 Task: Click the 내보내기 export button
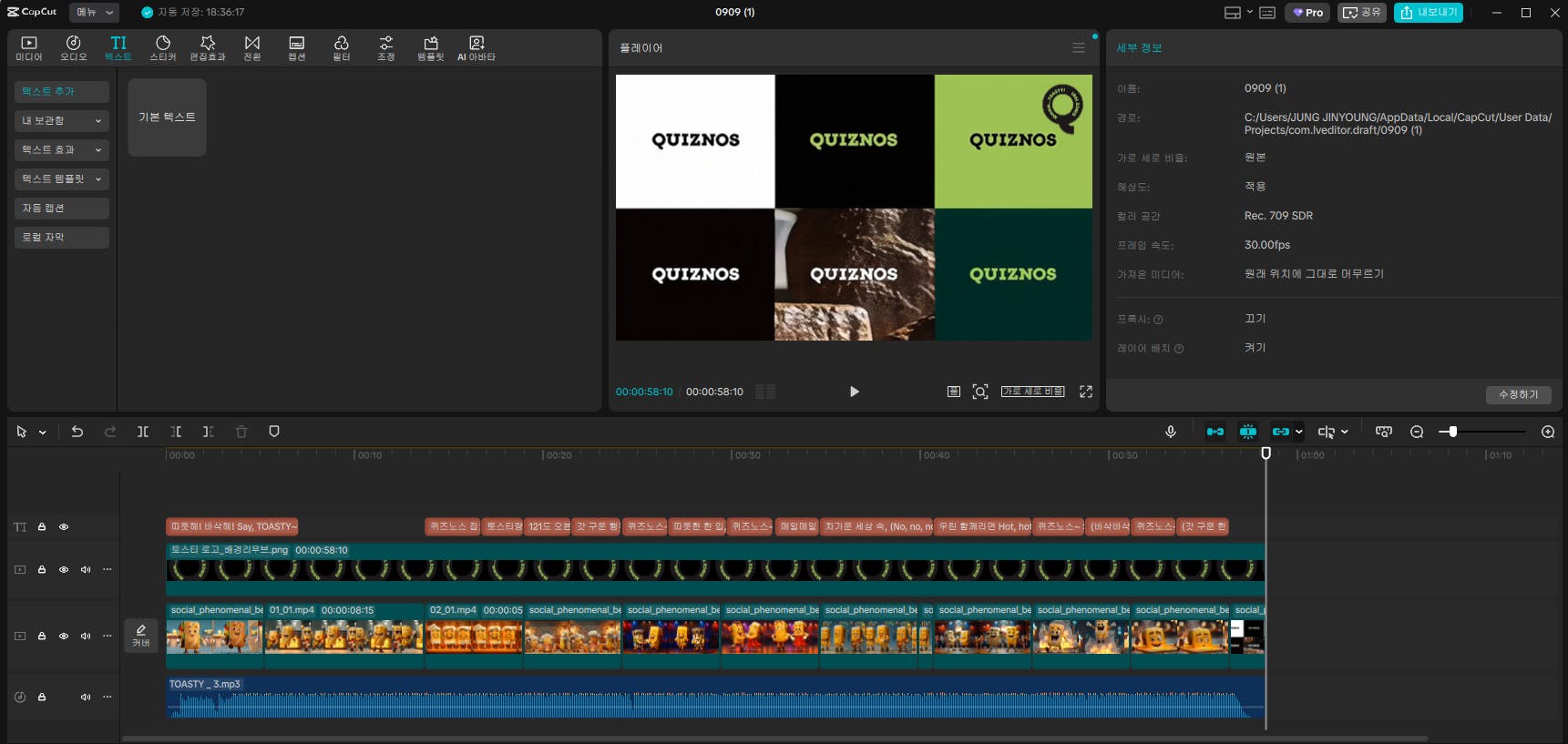(1428, 12)
